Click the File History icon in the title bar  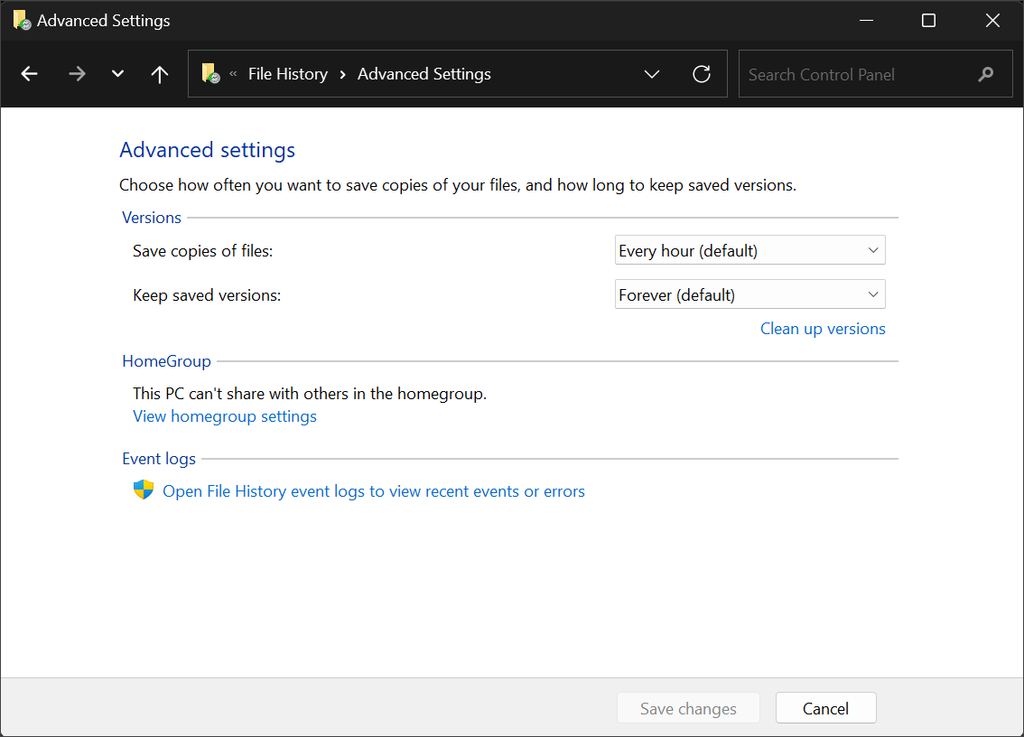click(17, 19)
